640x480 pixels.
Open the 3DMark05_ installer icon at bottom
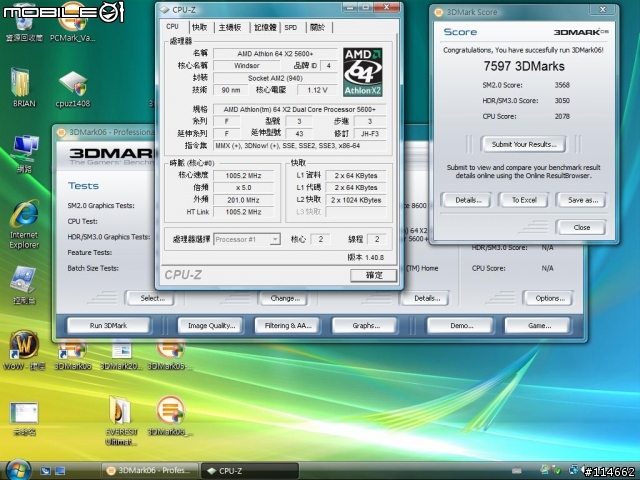coord(170,416)
